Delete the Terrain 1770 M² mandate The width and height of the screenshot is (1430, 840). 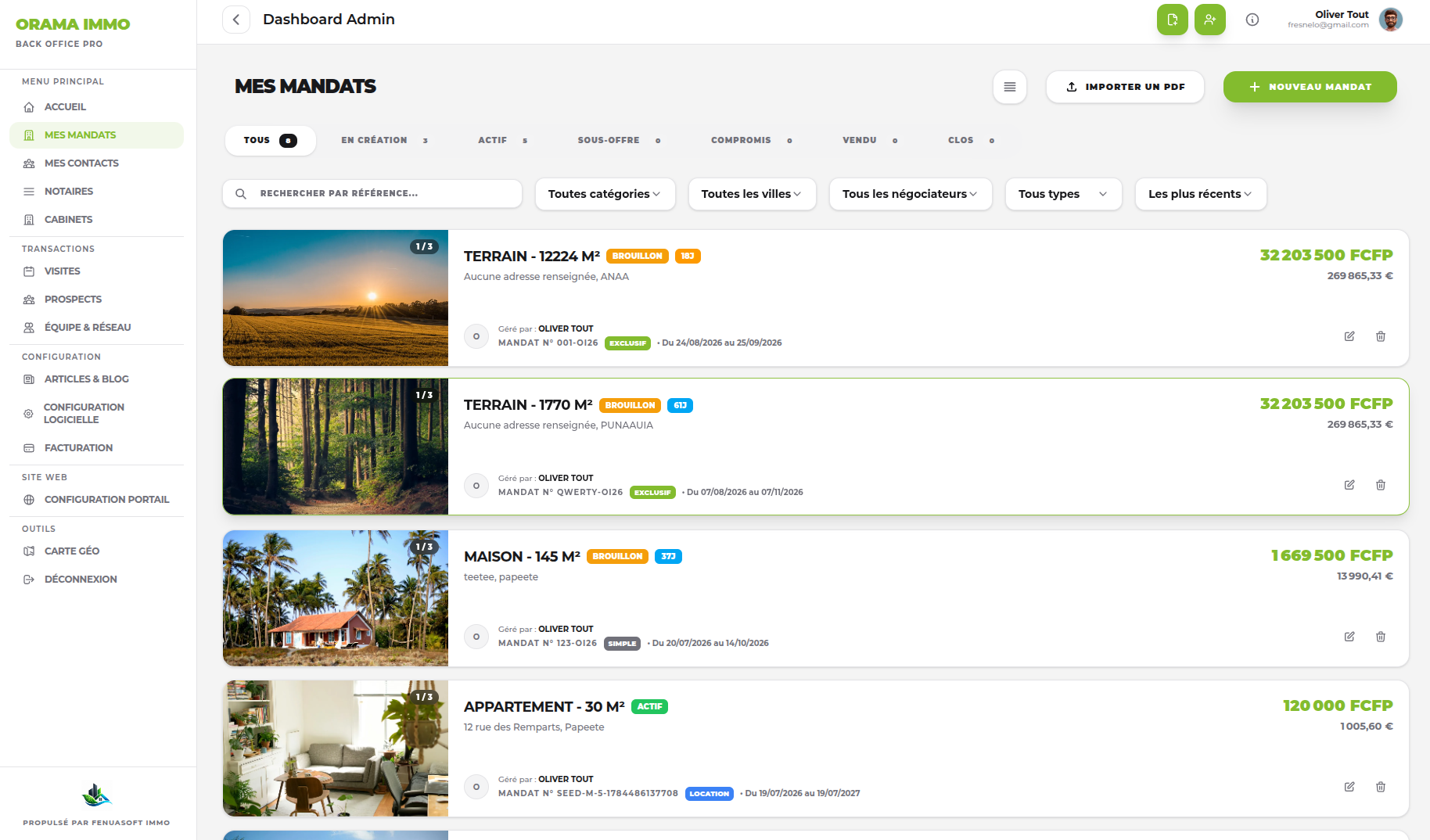pyautogui.click(x=1380, y=485)
